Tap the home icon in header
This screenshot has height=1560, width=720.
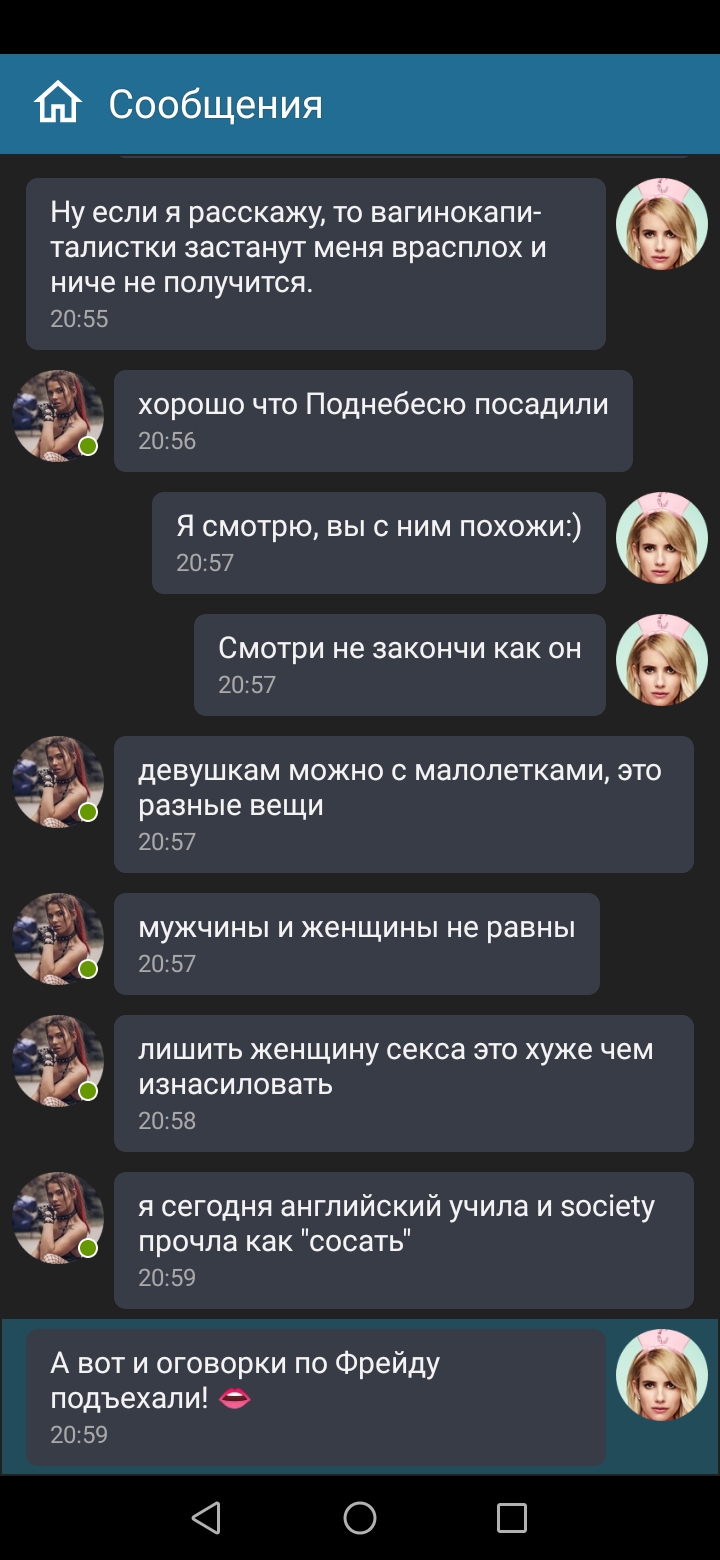57,104
